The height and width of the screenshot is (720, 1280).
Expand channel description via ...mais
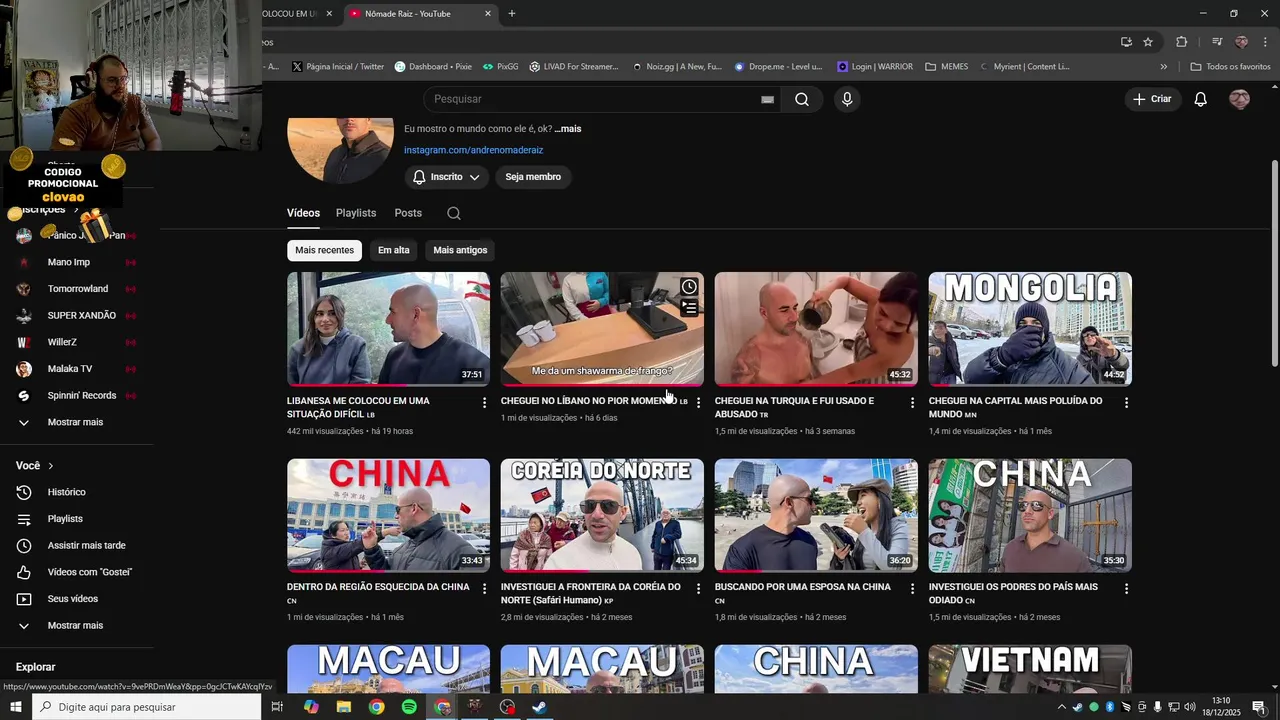coord(568,129)
